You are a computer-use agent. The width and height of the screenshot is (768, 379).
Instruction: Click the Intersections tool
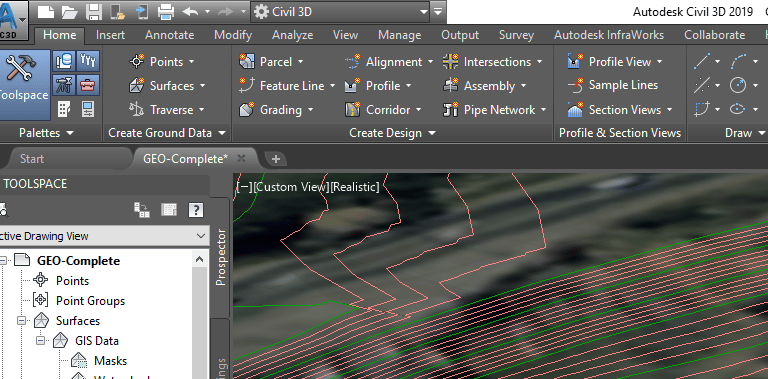tap(492, 62)
